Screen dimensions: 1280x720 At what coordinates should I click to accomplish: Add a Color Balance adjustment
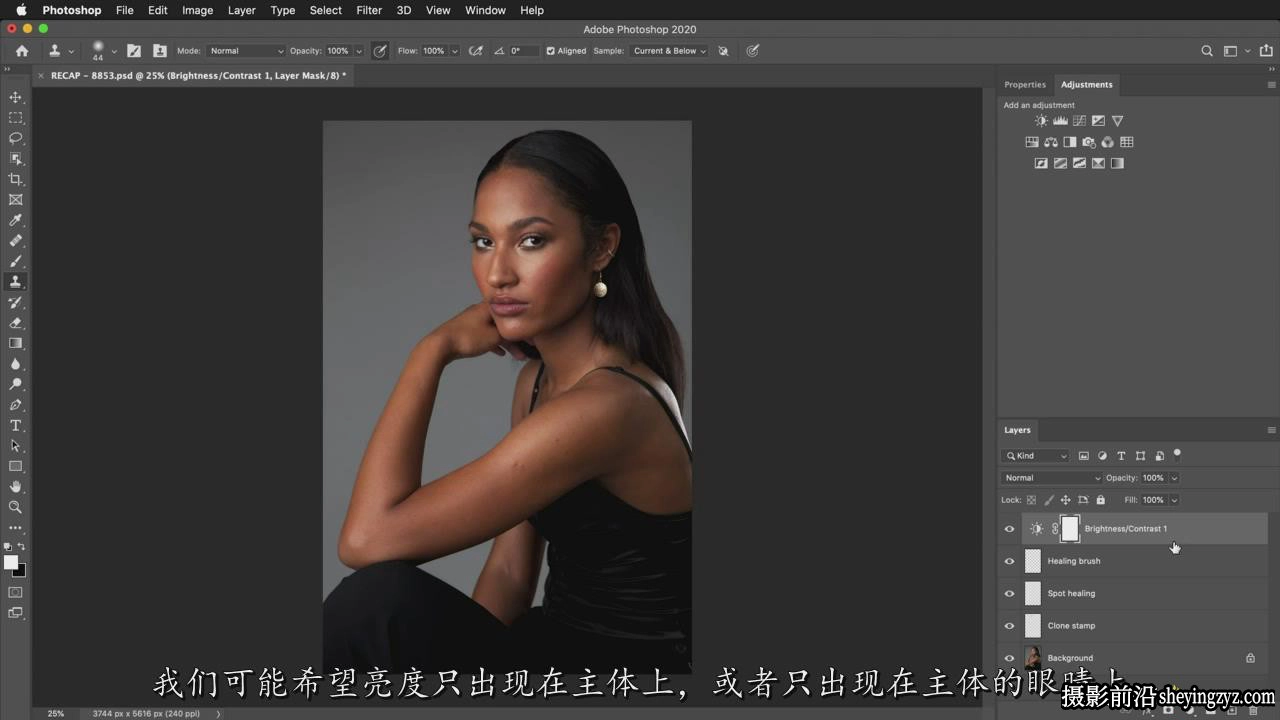(1051, 142)
